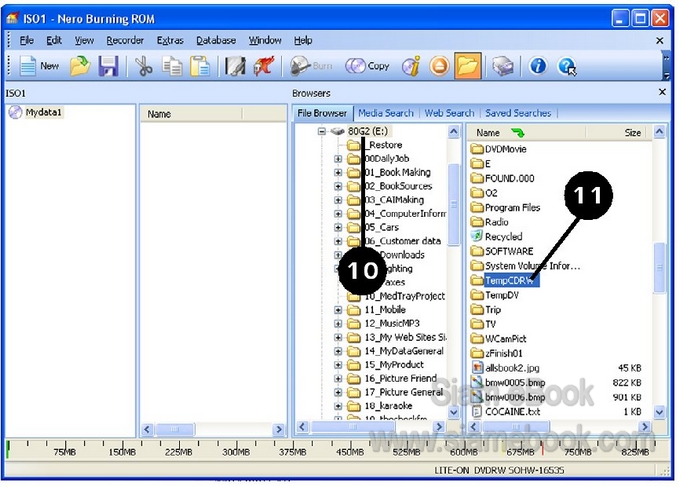This screenshot has width=680, height=487.
Task: Expand the 15_MyProduct folder
Action: pyautogui.click(x=337, y=365)
